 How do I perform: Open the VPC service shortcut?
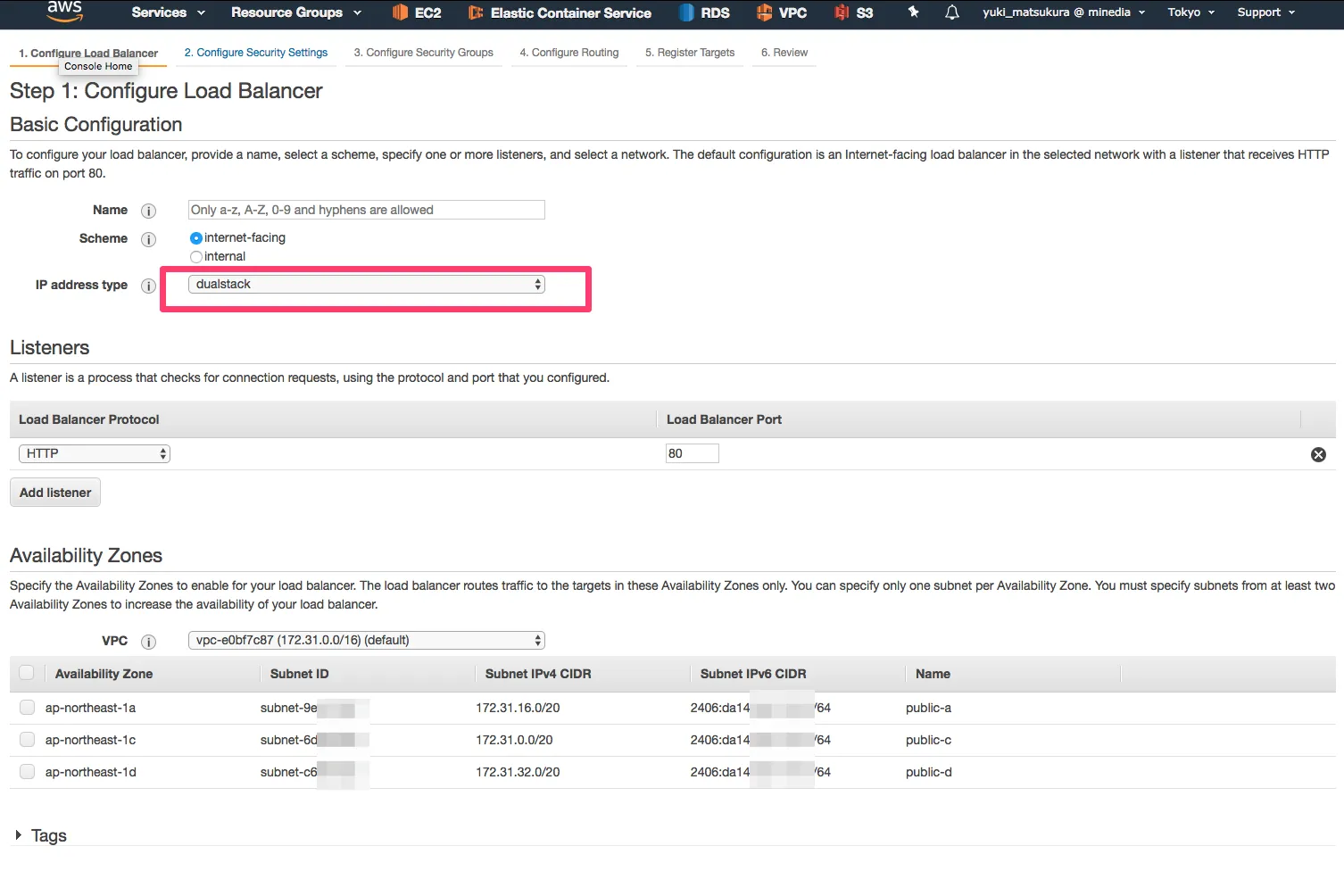tap(782, 12)
